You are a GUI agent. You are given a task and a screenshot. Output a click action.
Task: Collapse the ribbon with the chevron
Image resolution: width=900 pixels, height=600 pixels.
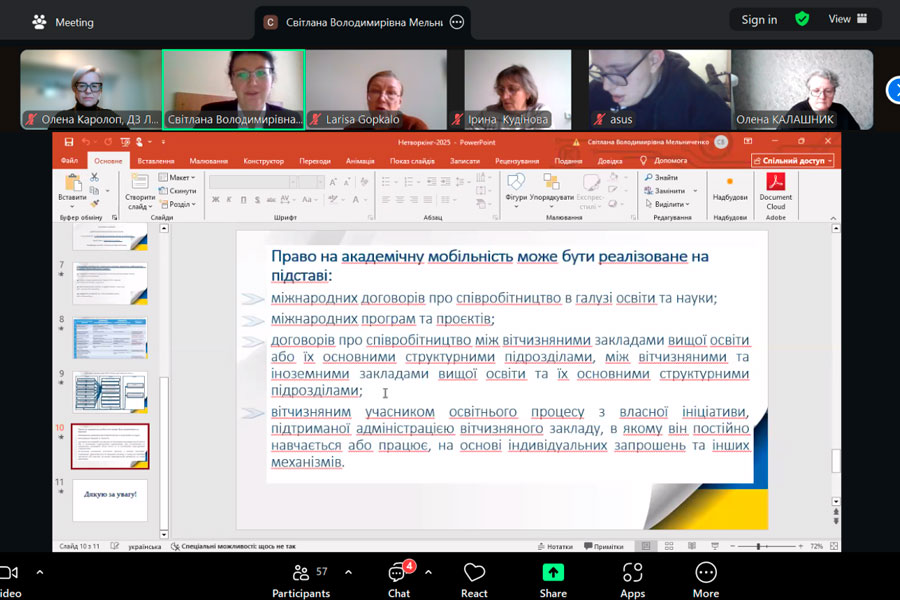833,218
